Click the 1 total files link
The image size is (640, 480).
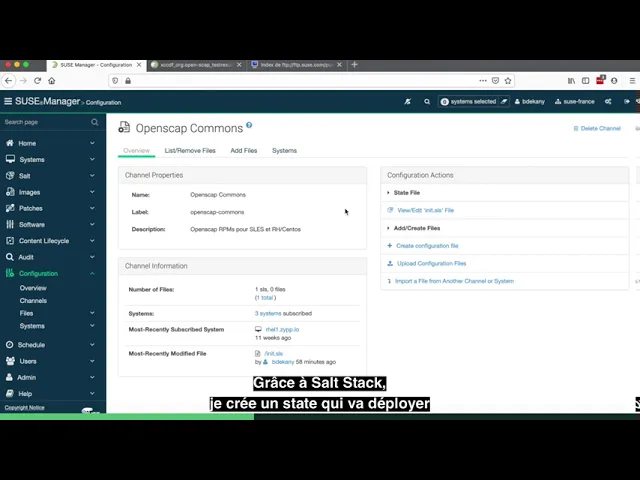click(x=265, y=298)
